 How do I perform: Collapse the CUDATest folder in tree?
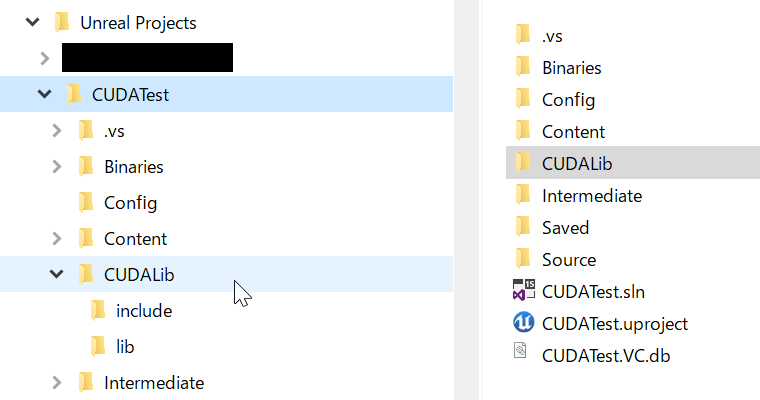[45, 94]
